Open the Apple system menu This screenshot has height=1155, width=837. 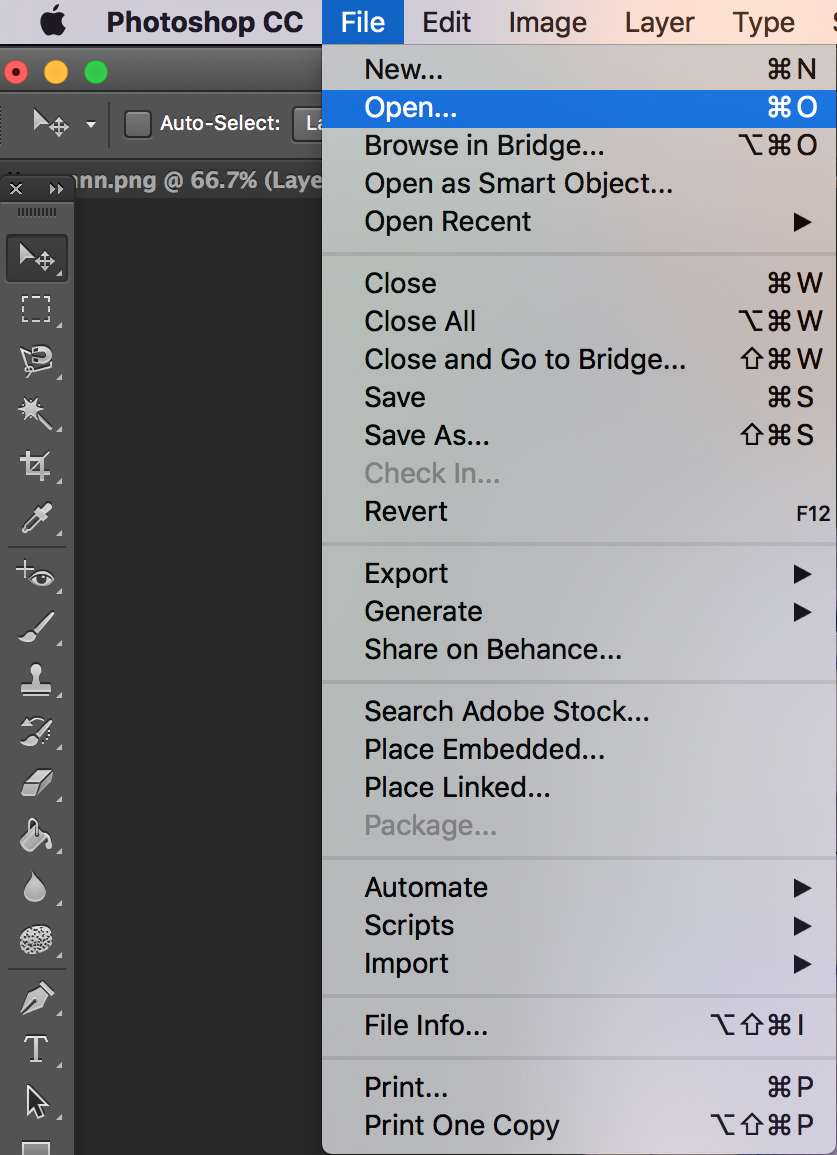(x=52, y=22)
